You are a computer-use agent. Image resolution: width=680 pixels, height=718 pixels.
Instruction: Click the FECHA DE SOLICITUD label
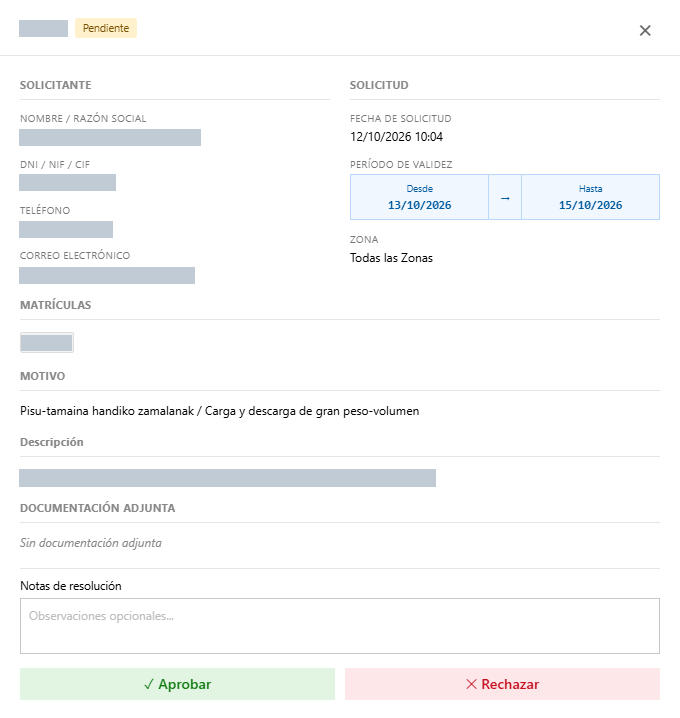401,119
